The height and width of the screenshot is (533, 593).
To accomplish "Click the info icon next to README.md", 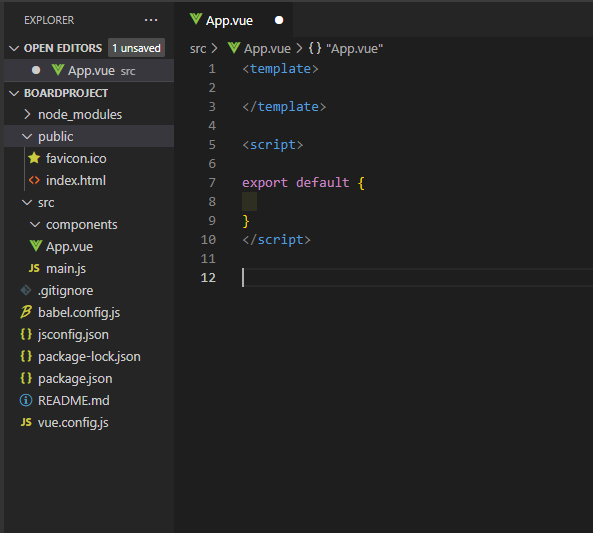I will (26, 400).
